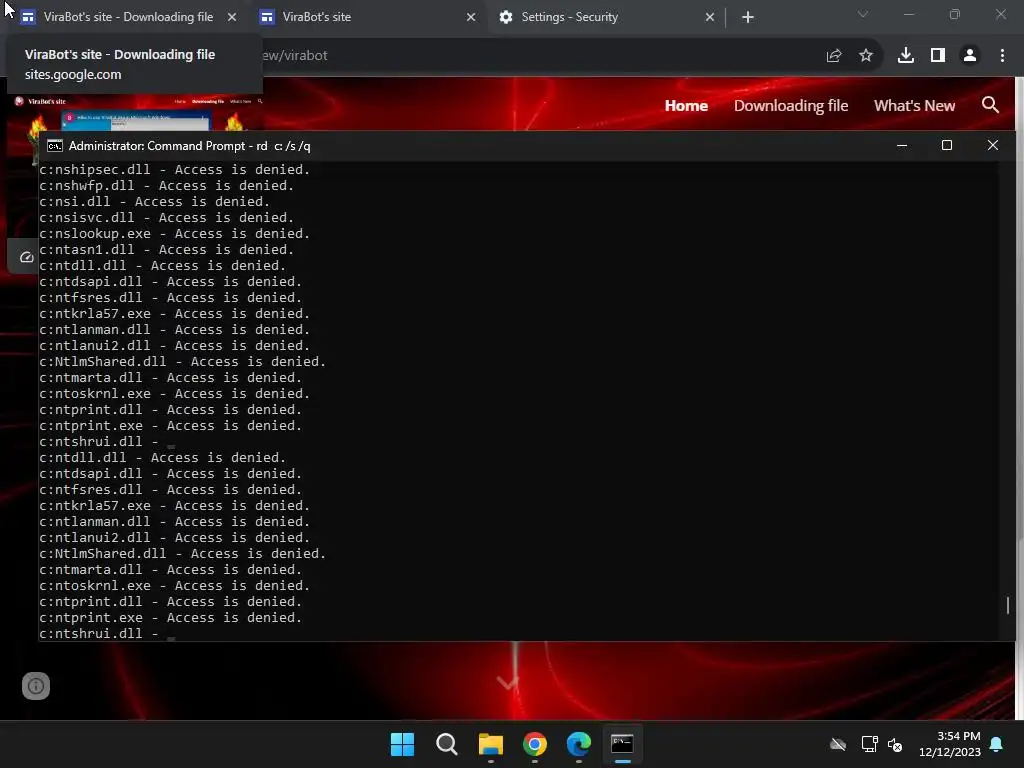The height and width of the screenshot is (768, 1024).
Task: Open the Windows Start menu
Action: 402,744
